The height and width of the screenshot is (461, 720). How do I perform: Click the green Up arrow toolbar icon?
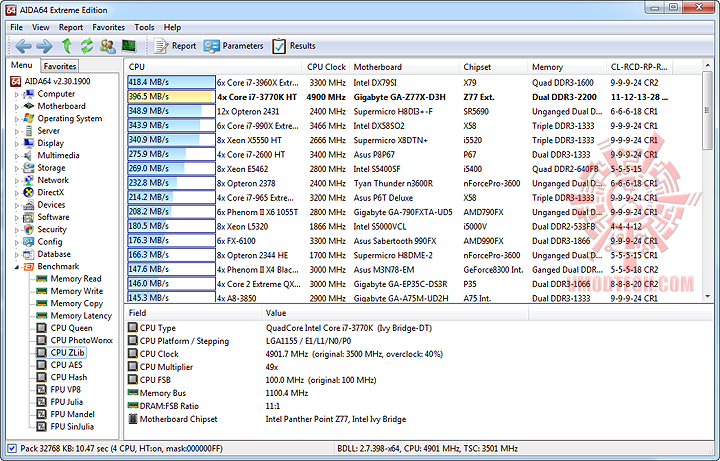67,46
